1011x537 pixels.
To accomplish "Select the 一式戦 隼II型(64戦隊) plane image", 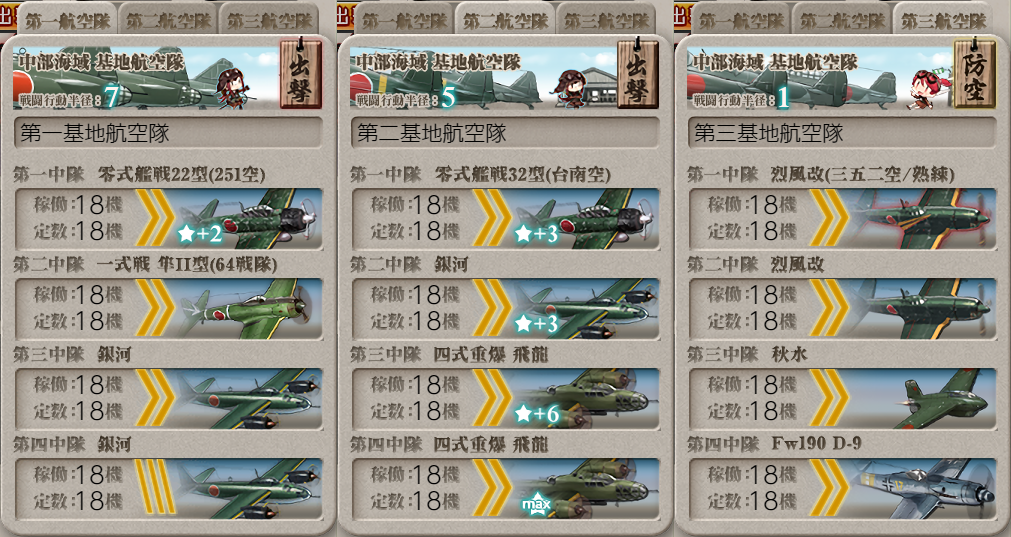I will (x=250, y=309).
